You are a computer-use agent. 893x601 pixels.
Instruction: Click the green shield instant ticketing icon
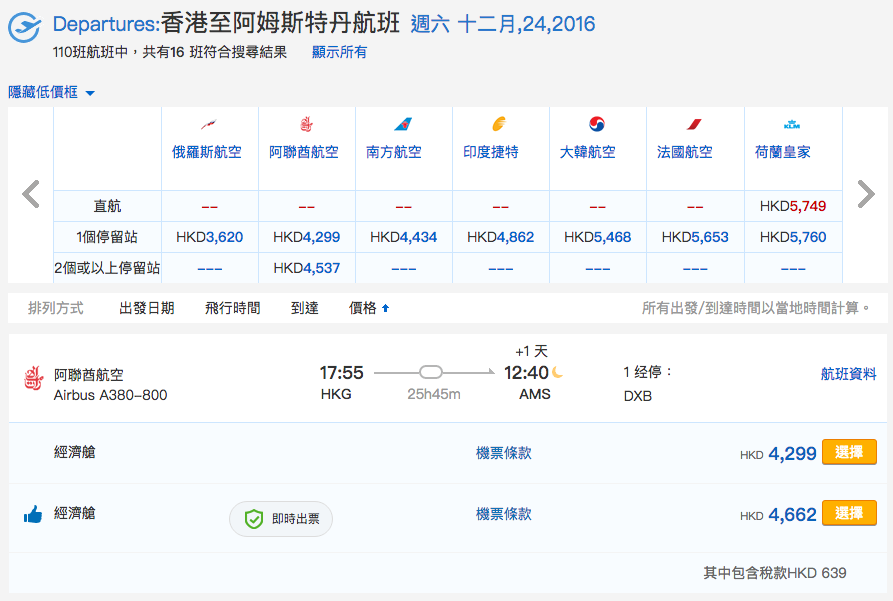click(x=253, y=519)
